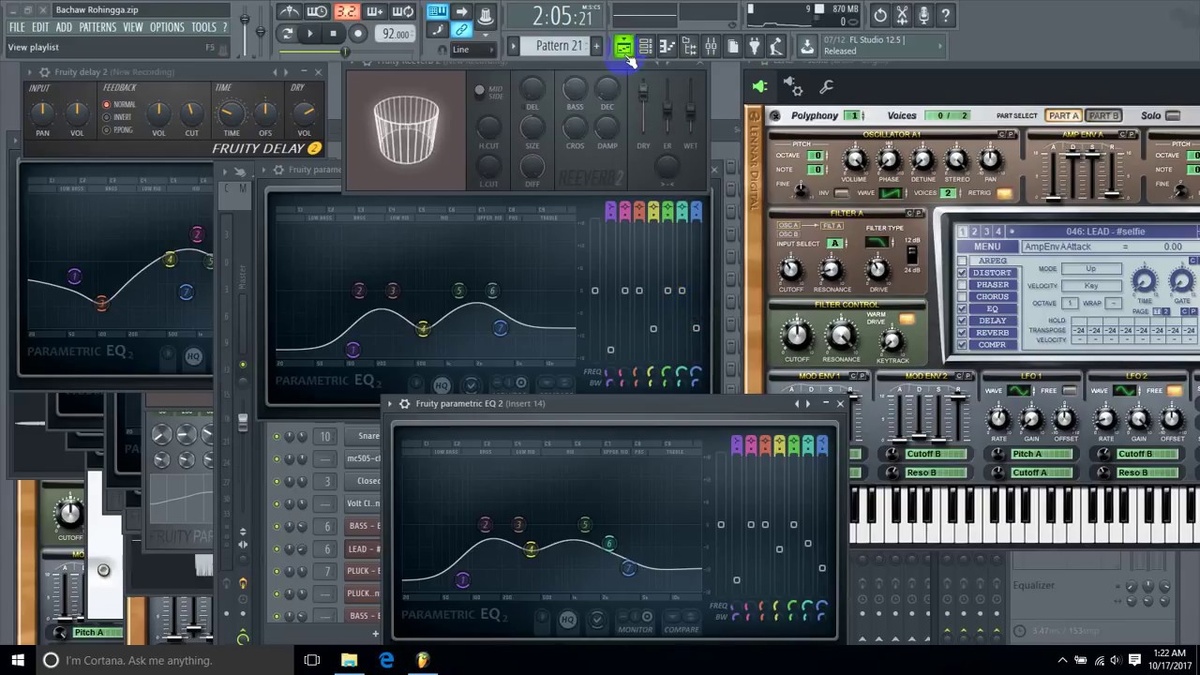The height and width of the screenshot is (675, 1200).
Task: Open the PATTERNS menu
Action: (98, 27)
